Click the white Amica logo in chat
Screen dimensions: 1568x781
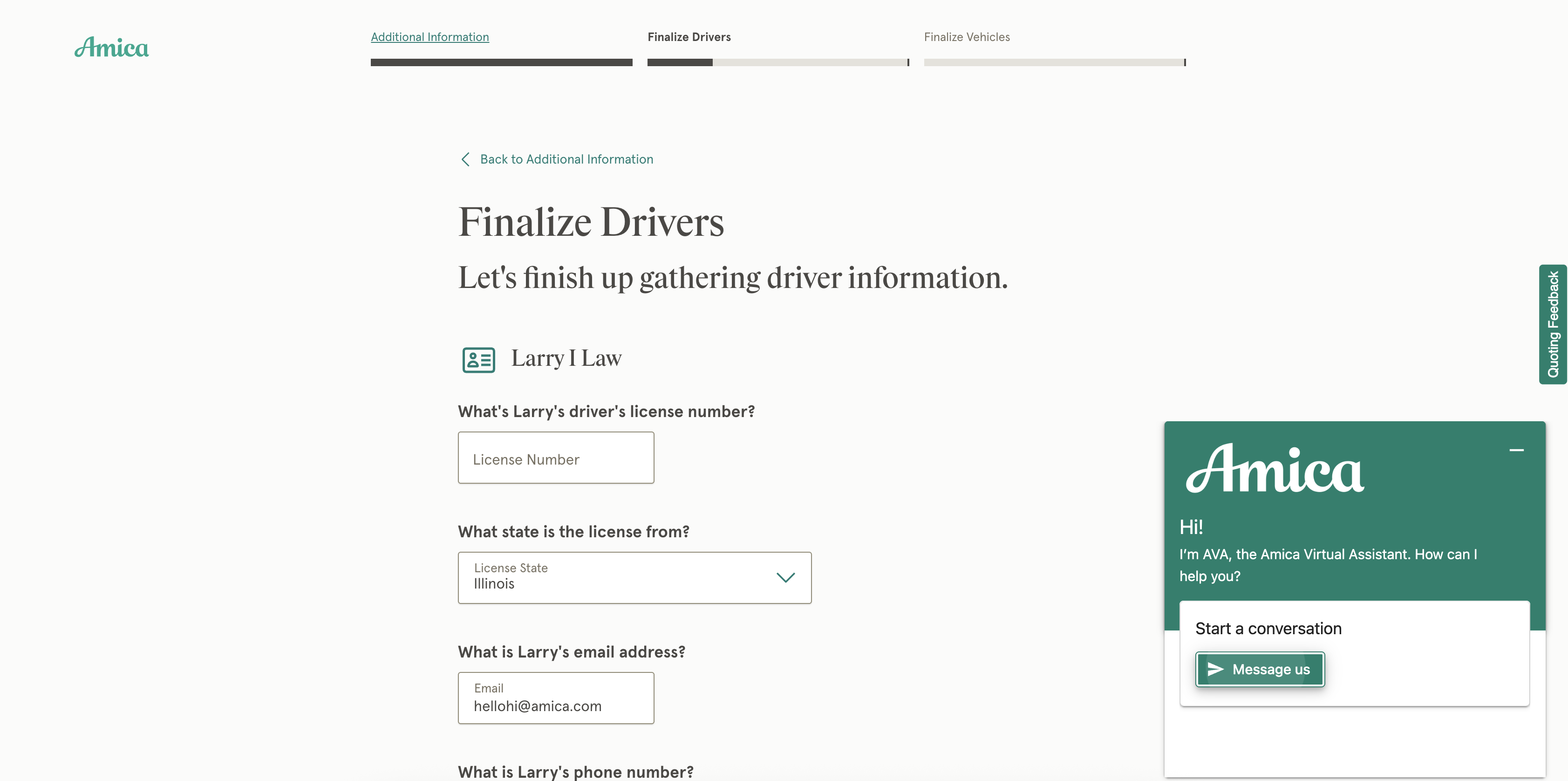point(1275,468)
